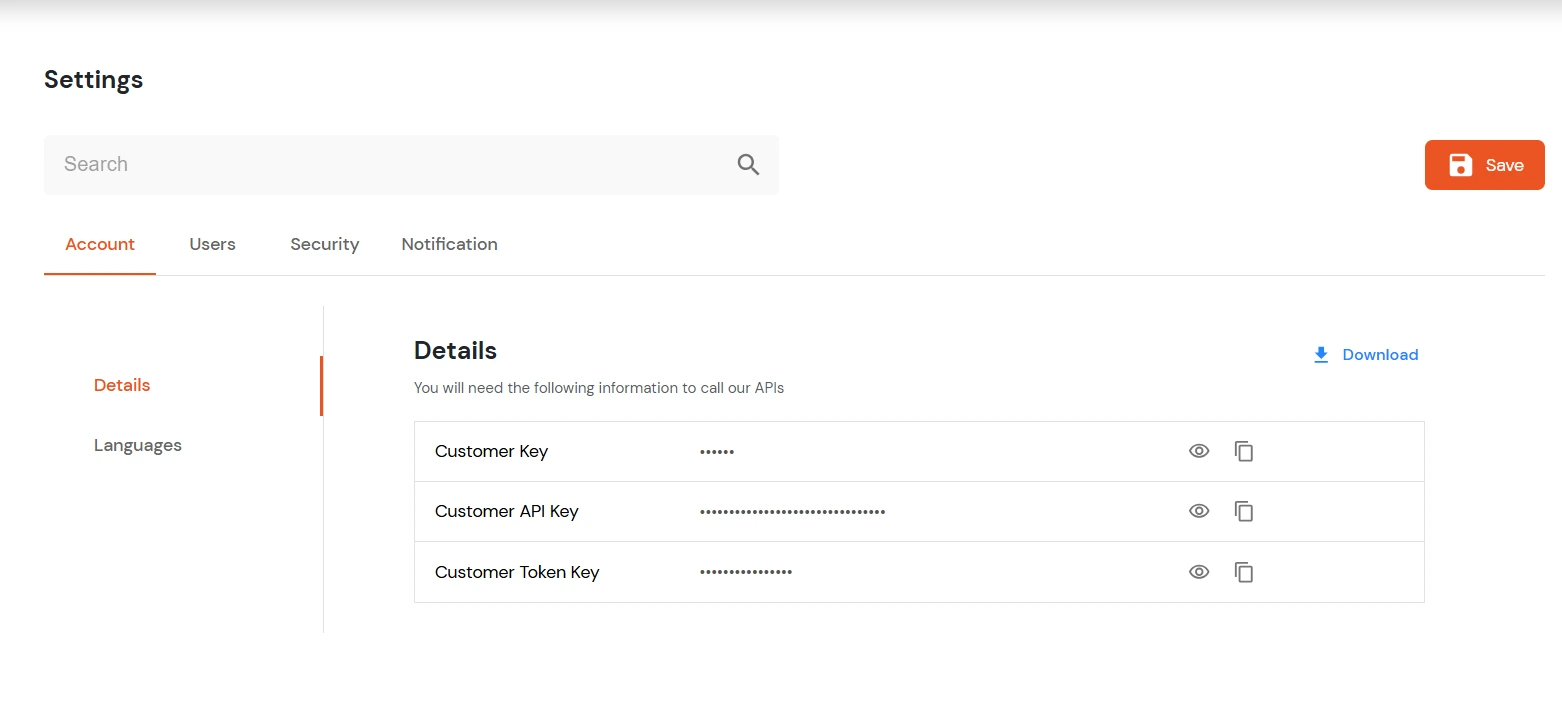Copy the Customer Key value
Screen dimensions: 1562x708
click(1243, 451)
